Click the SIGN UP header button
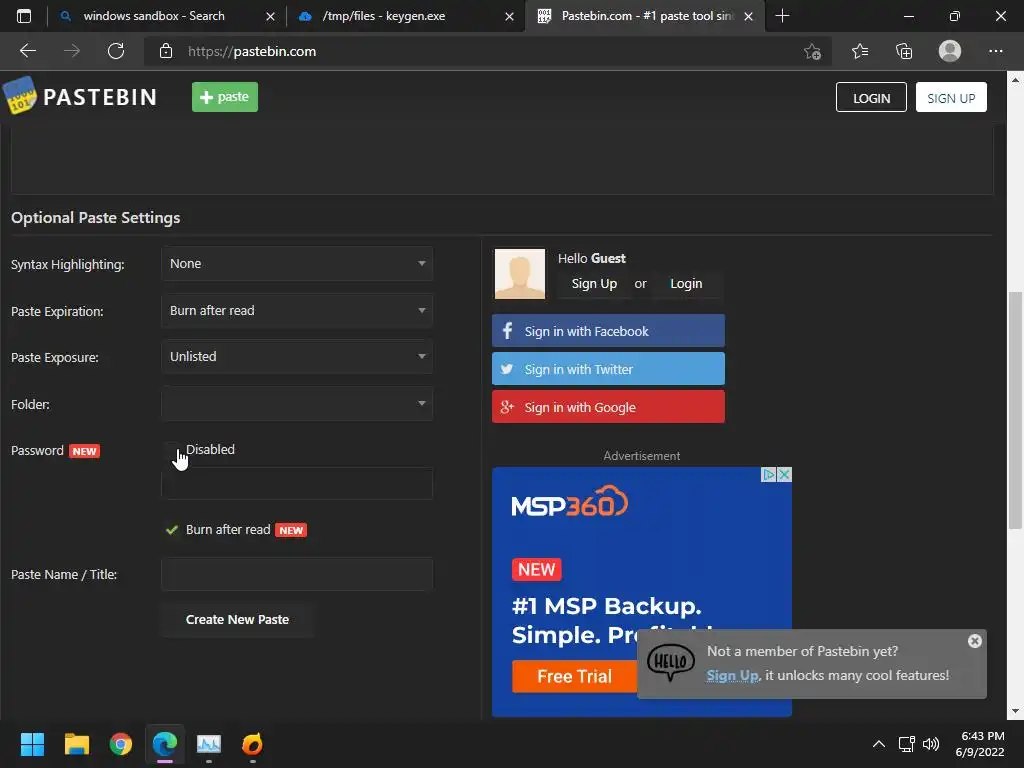 951,97
